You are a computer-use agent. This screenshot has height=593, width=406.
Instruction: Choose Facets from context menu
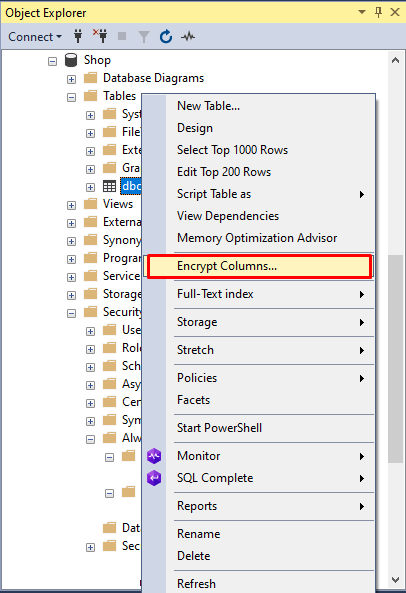click(x=270, y=400)
